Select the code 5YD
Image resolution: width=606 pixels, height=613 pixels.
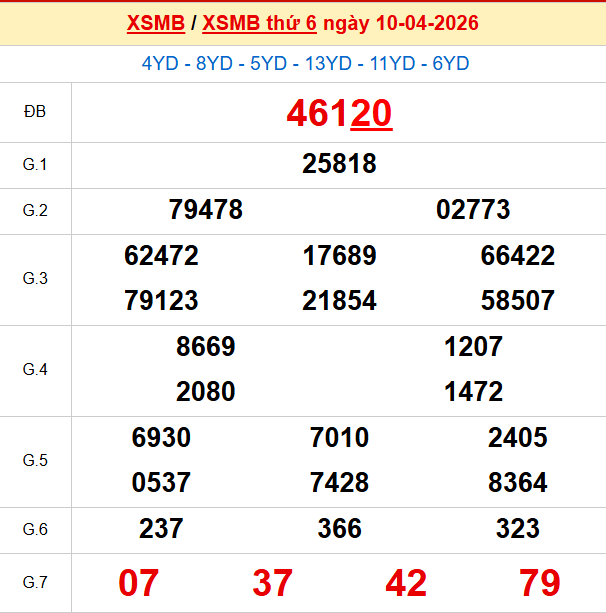click(x=269, y=63)
